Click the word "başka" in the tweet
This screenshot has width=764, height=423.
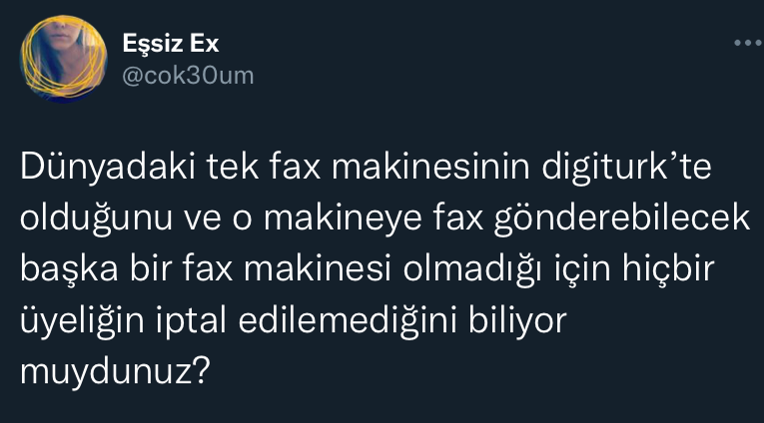click(x=69, y=270)
